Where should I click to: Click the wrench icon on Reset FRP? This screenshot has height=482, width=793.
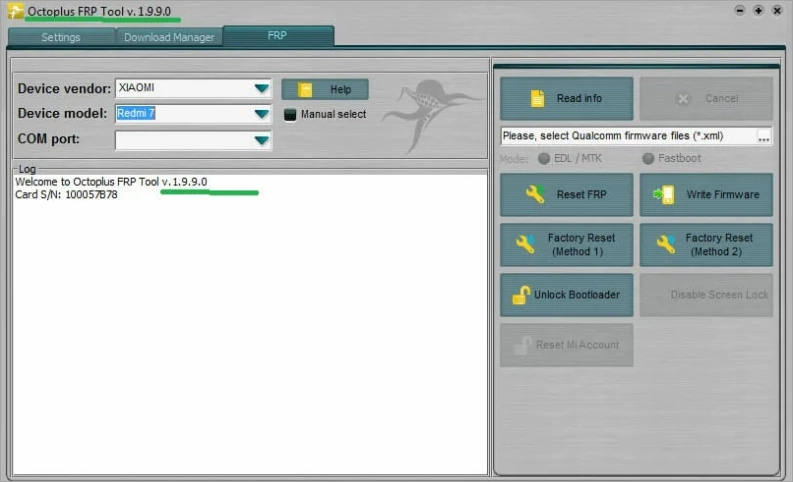(x=535, y=194)
